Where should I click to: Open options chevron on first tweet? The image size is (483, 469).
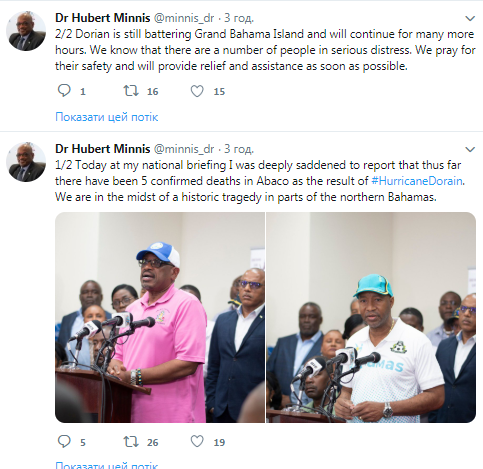point(470,18)
